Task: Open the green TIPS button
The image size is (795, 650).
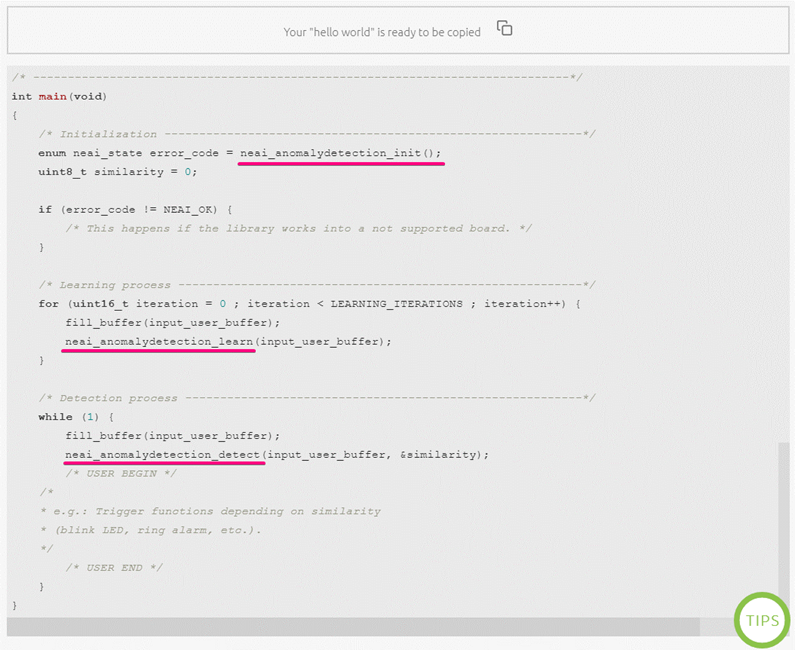Action: tap(762, 620)
